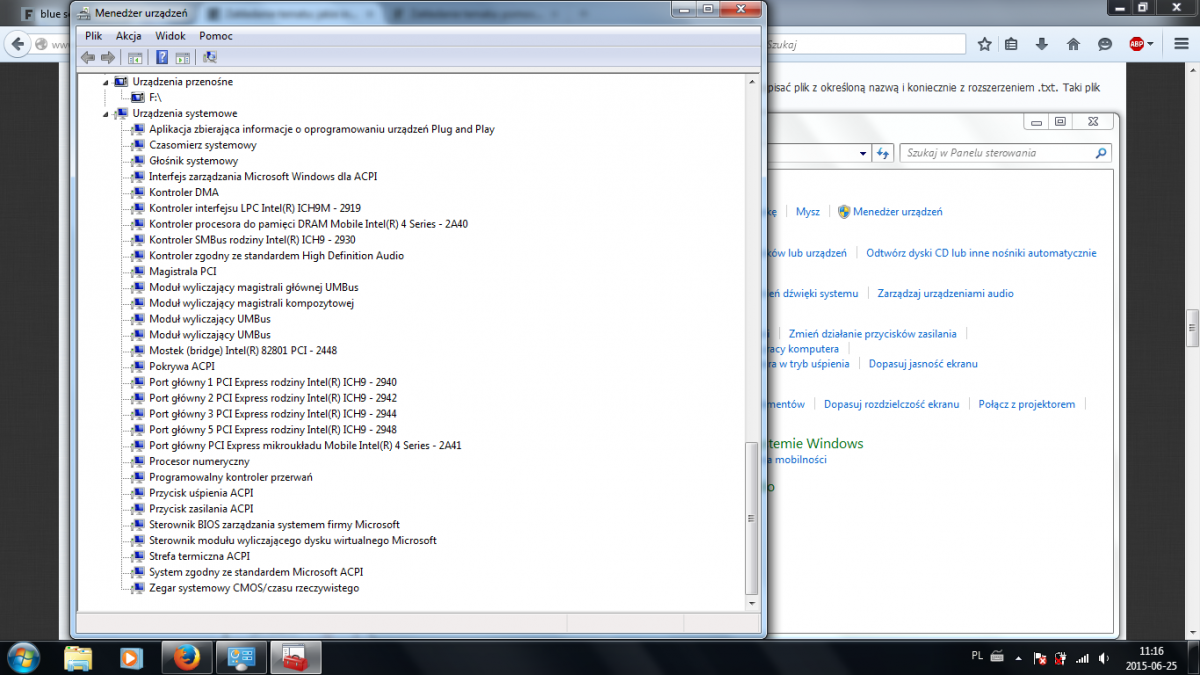Image resolution: width=1200 pixels, height=675 pixels.
Task: Show hidden system tray icons arrow
Action: coord(1019,659)
